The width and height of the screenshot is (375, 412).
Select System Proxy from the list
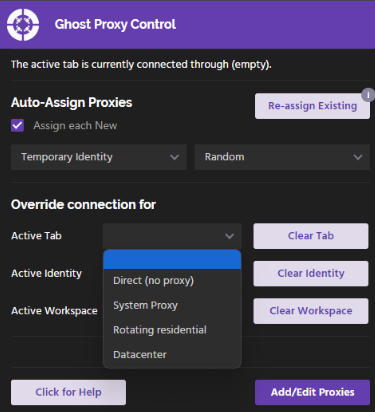pos(172,305)
